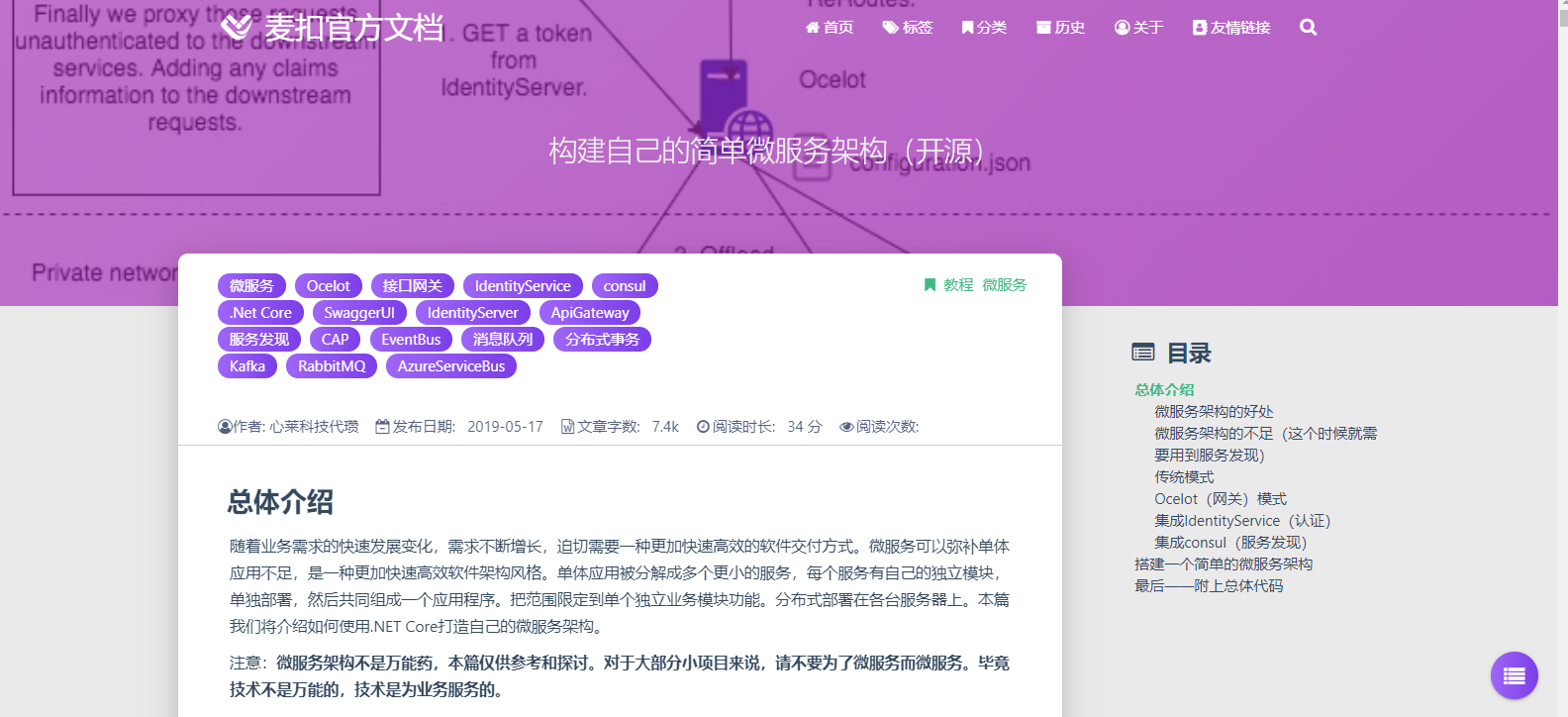Click the author icon beside 作者
This screenshot has height=717, width=1568.
click(x=225, y=427)
